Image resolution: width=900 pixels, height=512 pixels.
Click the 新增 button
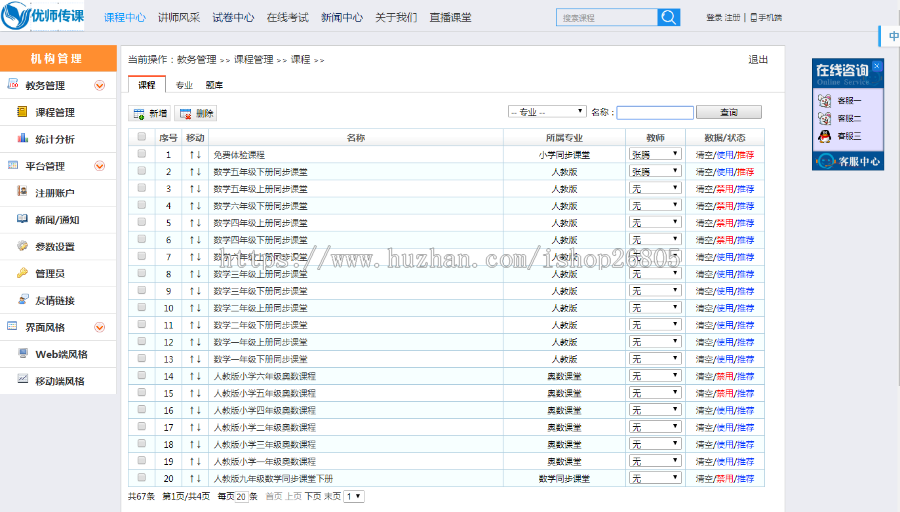(150, 114)
